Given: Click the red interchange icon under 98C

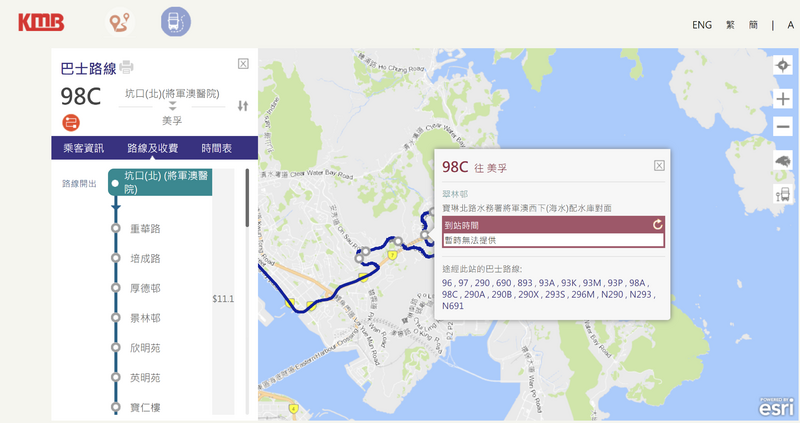Looking at the screenshot, I should click(71, 123).
